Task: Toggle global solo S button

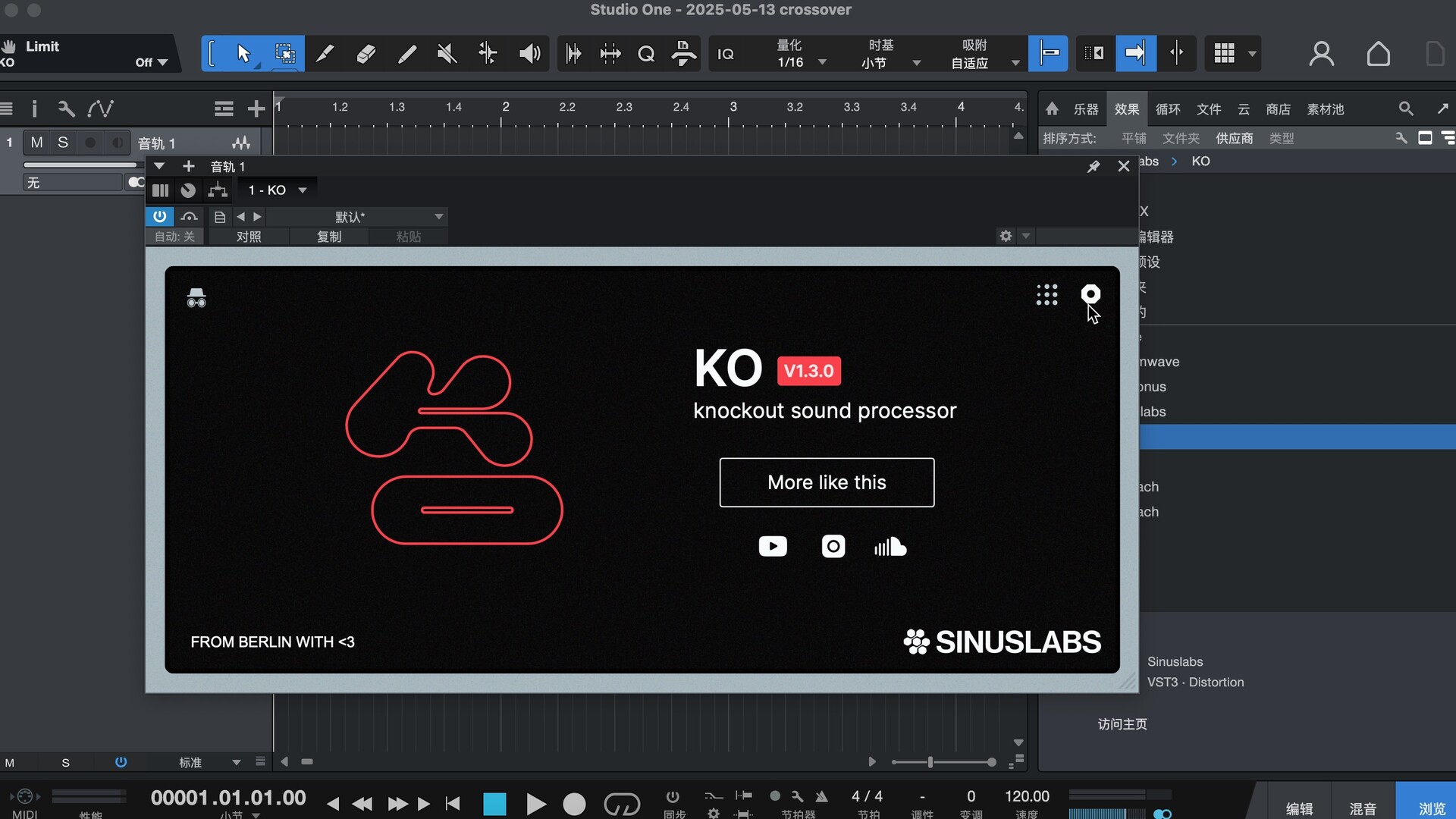Action: point(65,763)
